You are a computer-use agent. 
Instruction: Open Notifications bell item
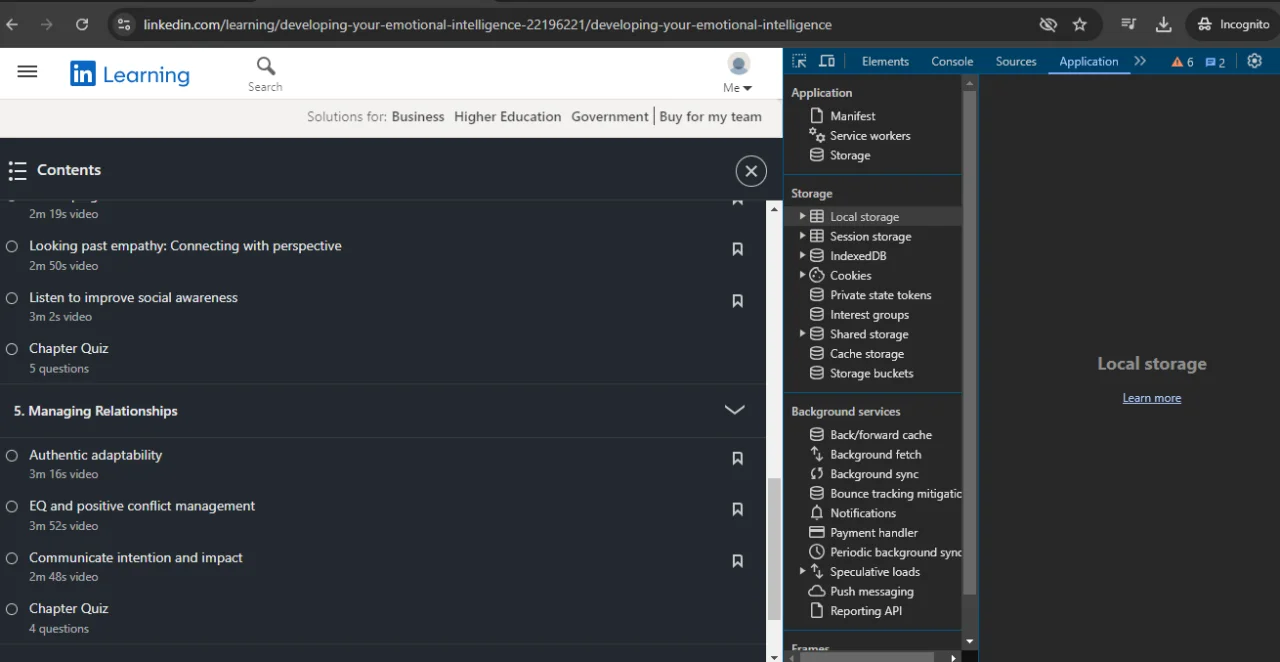coord(862,513)
